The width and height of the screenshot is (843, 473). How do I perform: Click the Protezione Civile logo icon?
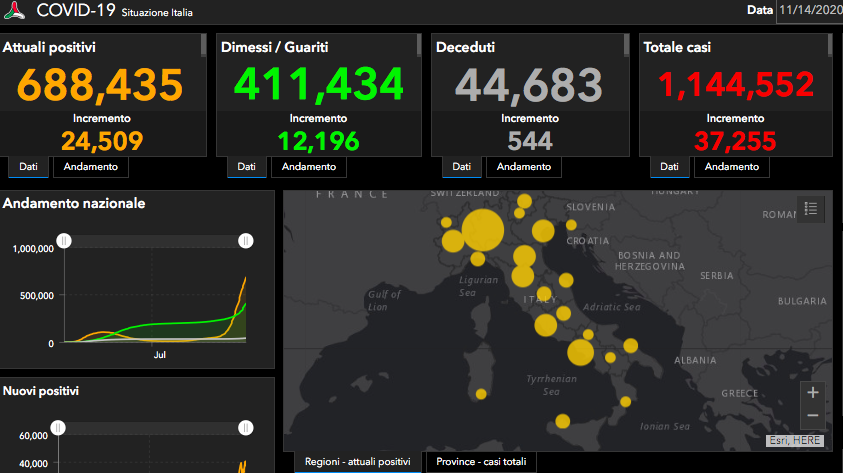[x=15, y=11]
